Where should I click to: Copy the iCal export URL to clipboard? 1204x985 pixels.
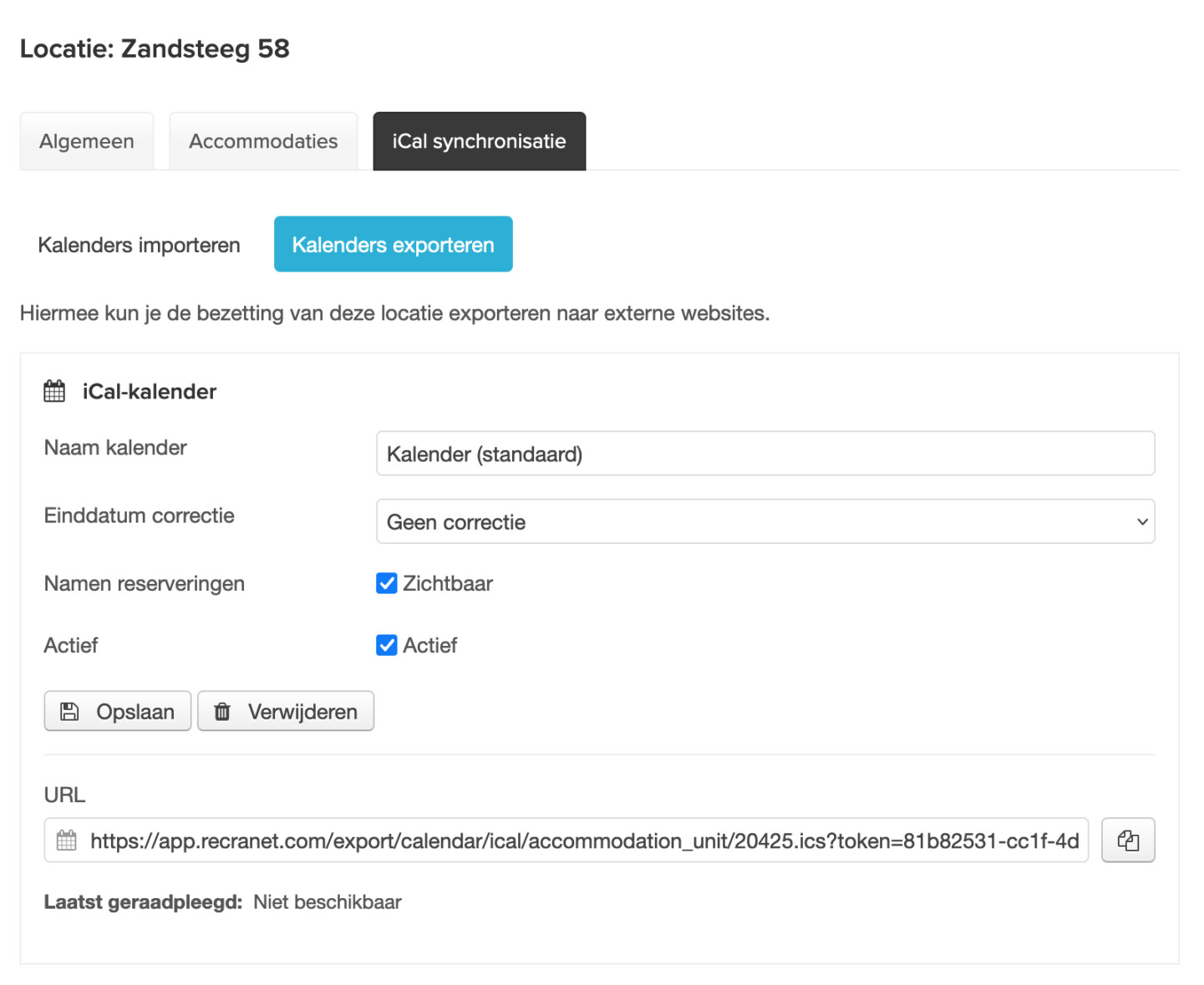tap(1127, 840)
